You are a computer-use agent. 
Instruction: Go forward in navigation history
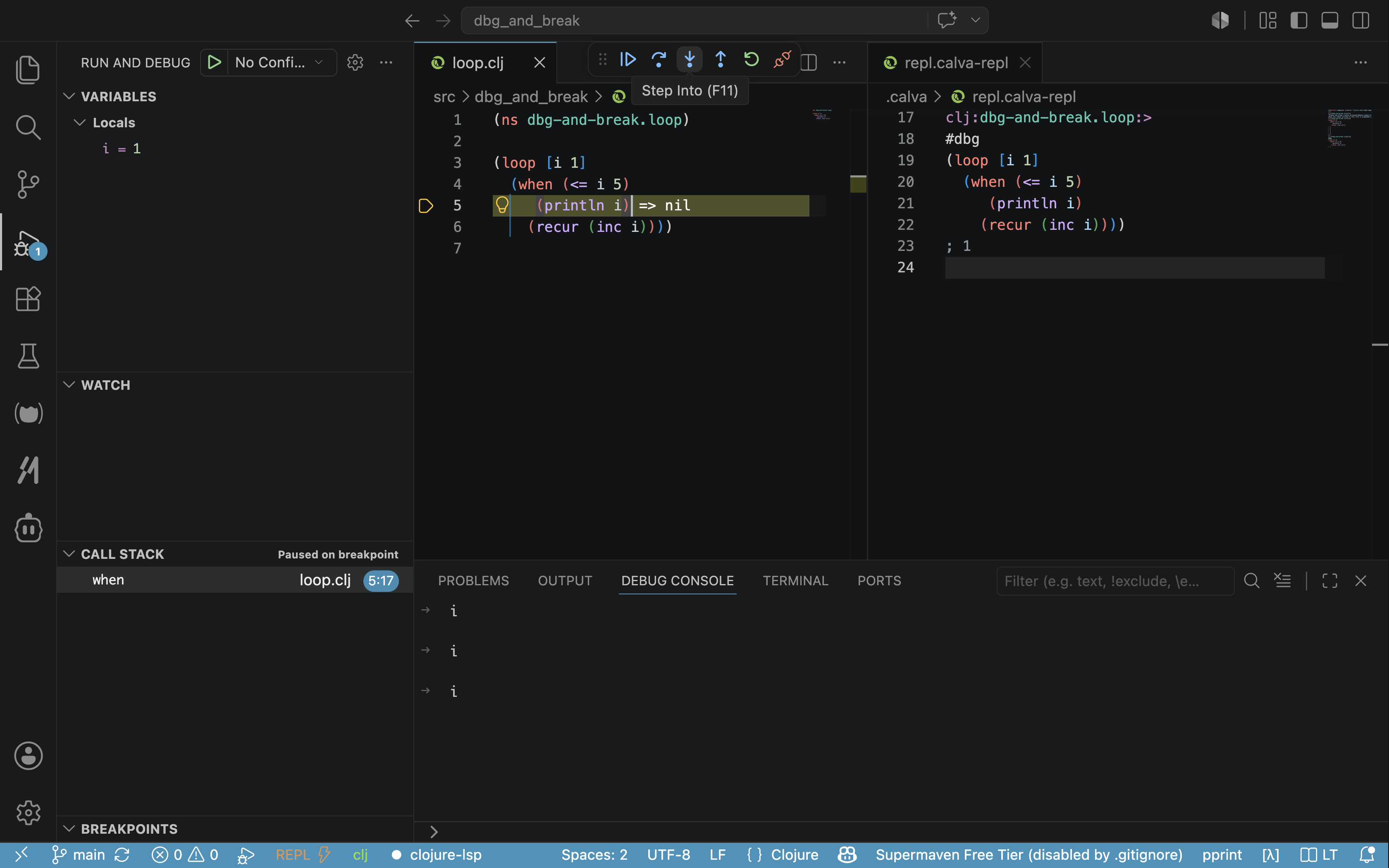(x=443, y=21)
